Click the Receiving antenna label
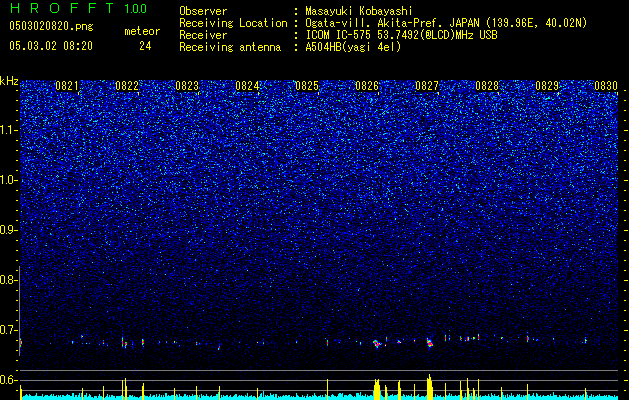The width and height of the screenshot is (629, 400). coord(230,47)
